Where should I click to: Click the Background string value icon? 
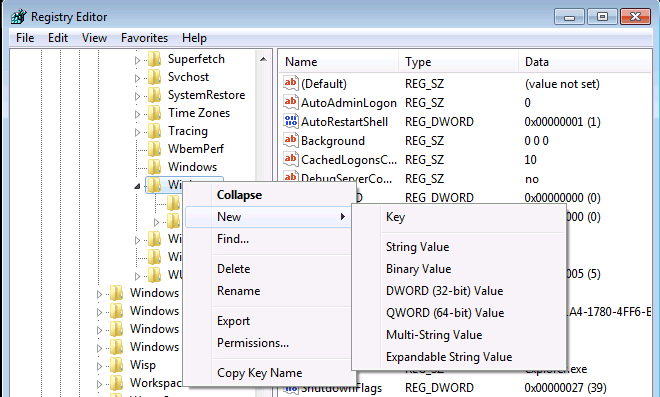point(290,140)
